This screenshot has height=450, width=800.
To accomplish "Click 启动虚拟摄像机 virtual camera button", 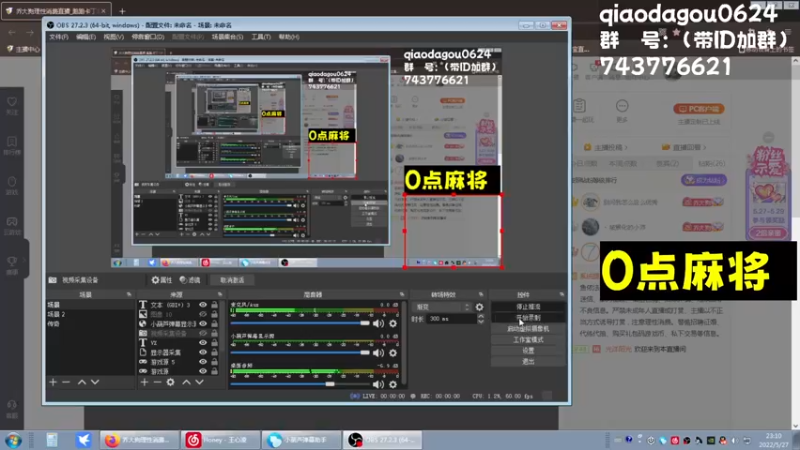I will 528,329.
